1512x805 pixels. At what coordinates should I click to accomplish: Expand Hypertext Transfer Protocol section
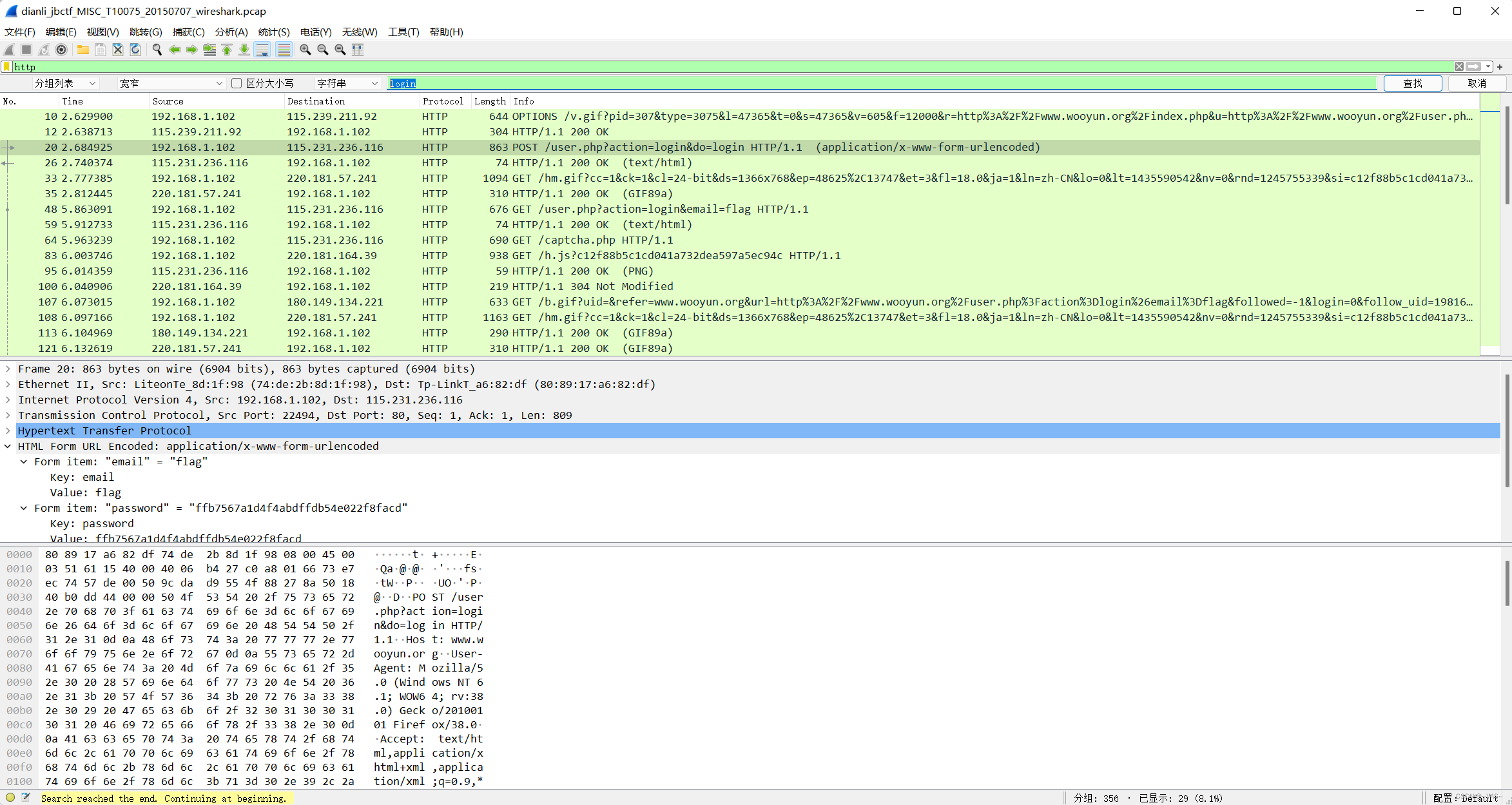click(8, 431)
